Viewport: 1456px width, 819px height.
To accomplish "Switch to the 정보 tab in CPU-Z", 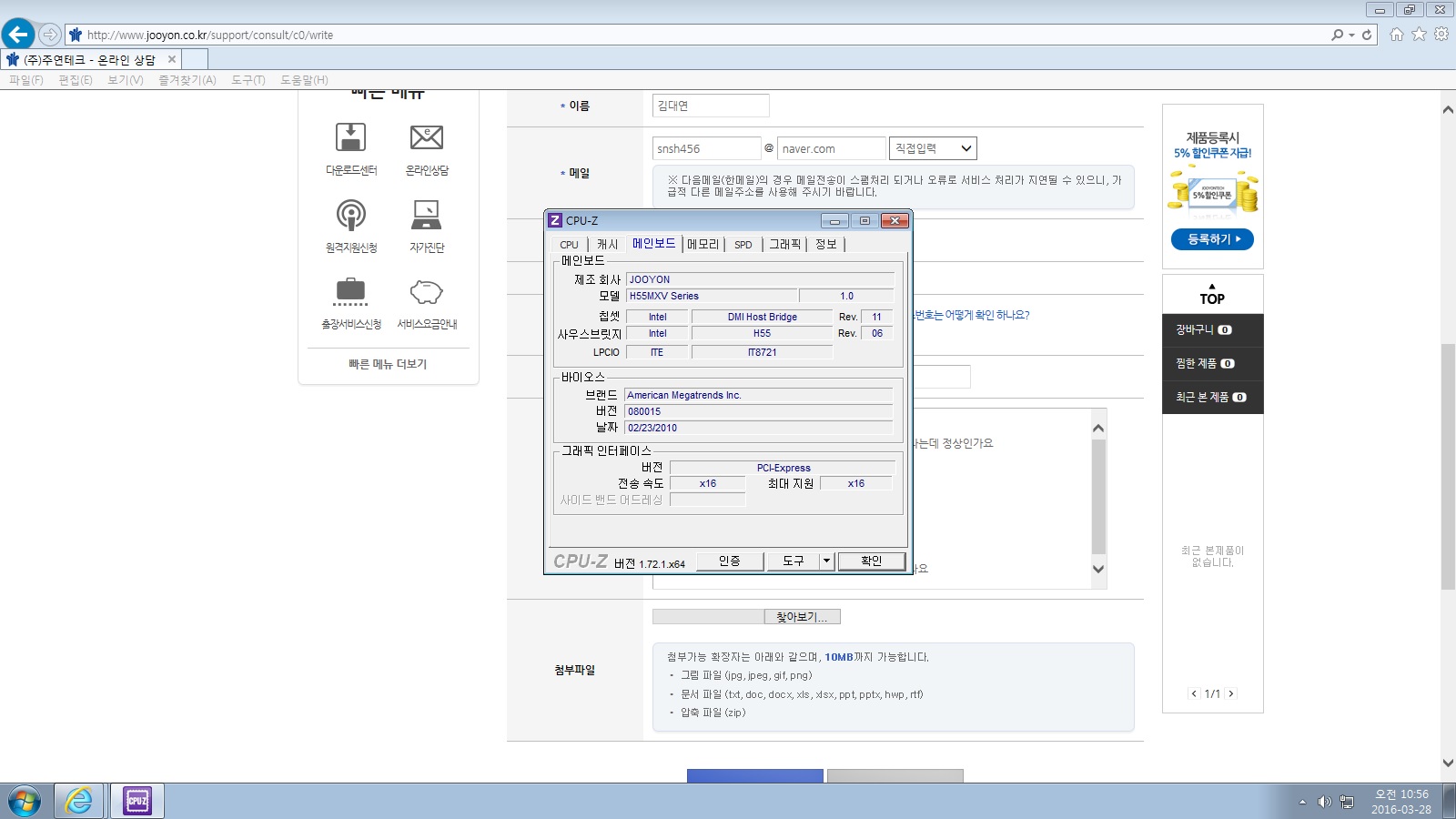I will [826, 245].
